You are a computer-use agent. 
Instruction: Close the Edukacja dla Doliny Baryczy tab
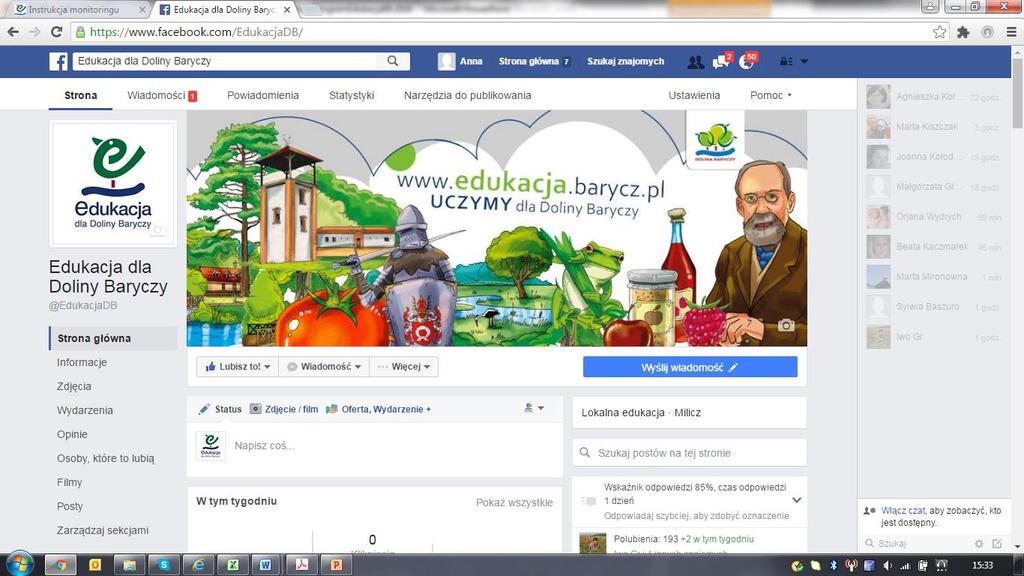(287, 10)
